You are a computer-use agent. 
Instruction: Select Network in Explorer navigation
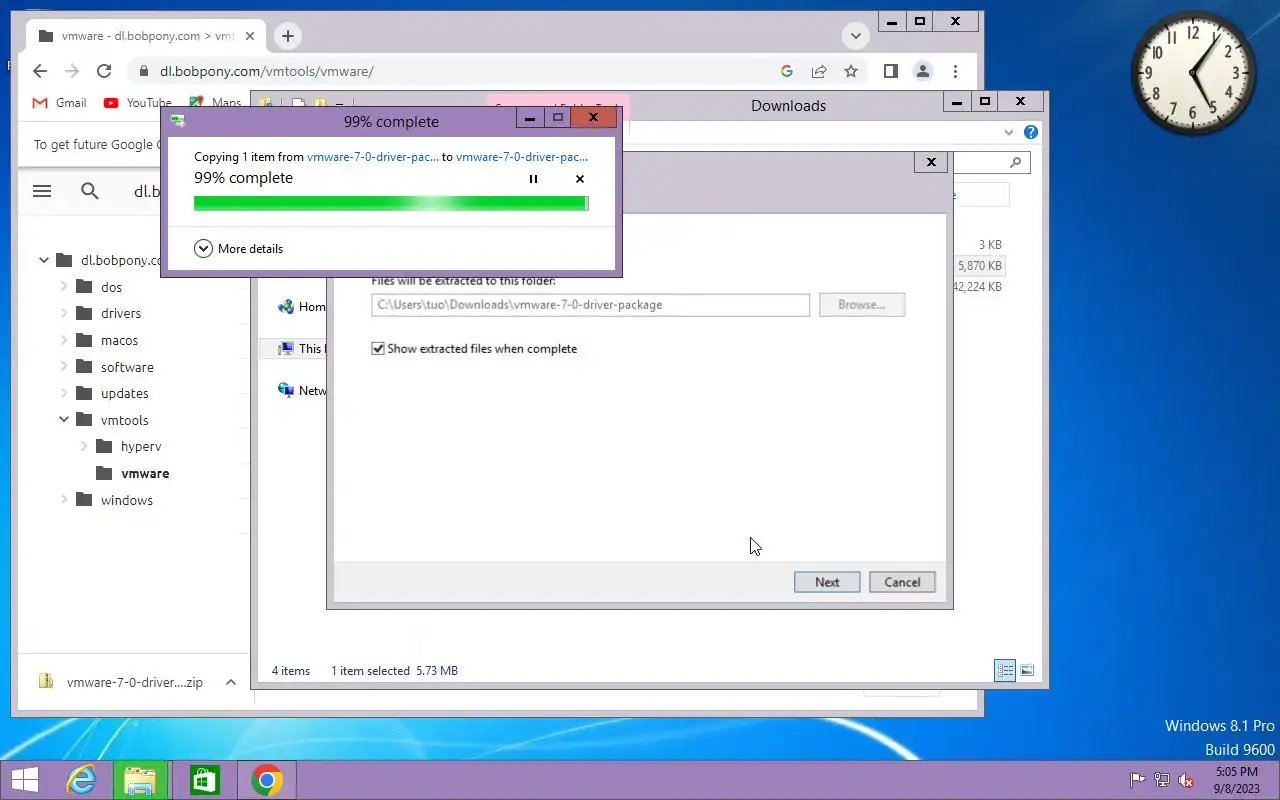pyautogui.click(x=302, y=391)
